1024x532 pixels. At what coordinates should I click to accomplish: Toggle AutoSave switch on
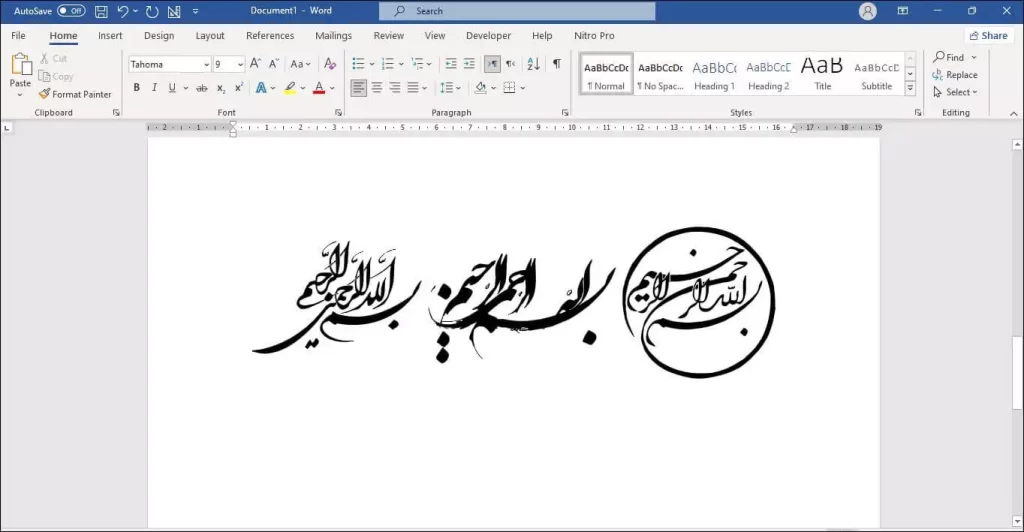point(71,10)
